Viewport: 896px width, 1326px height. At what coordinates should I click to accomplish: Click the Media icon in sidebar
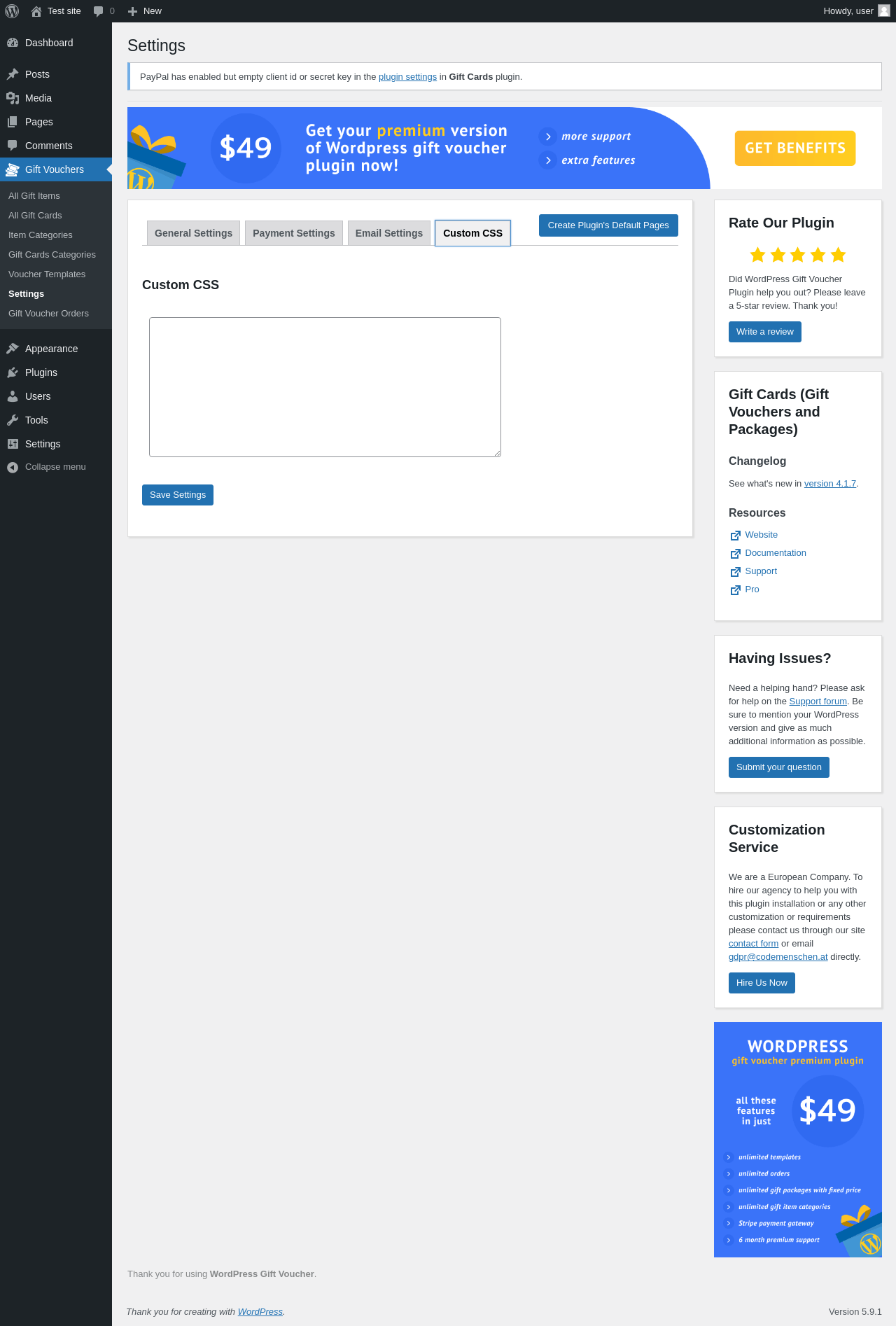tap(13, 98)
